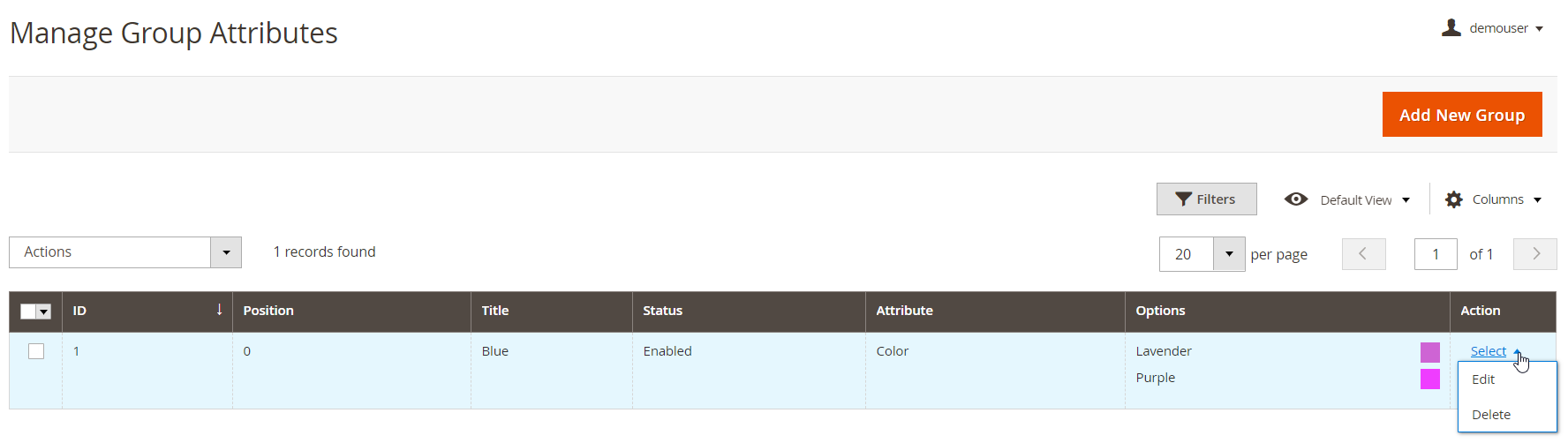
Task: Expand the Columns dropdown arrow
Action: 1537,200
